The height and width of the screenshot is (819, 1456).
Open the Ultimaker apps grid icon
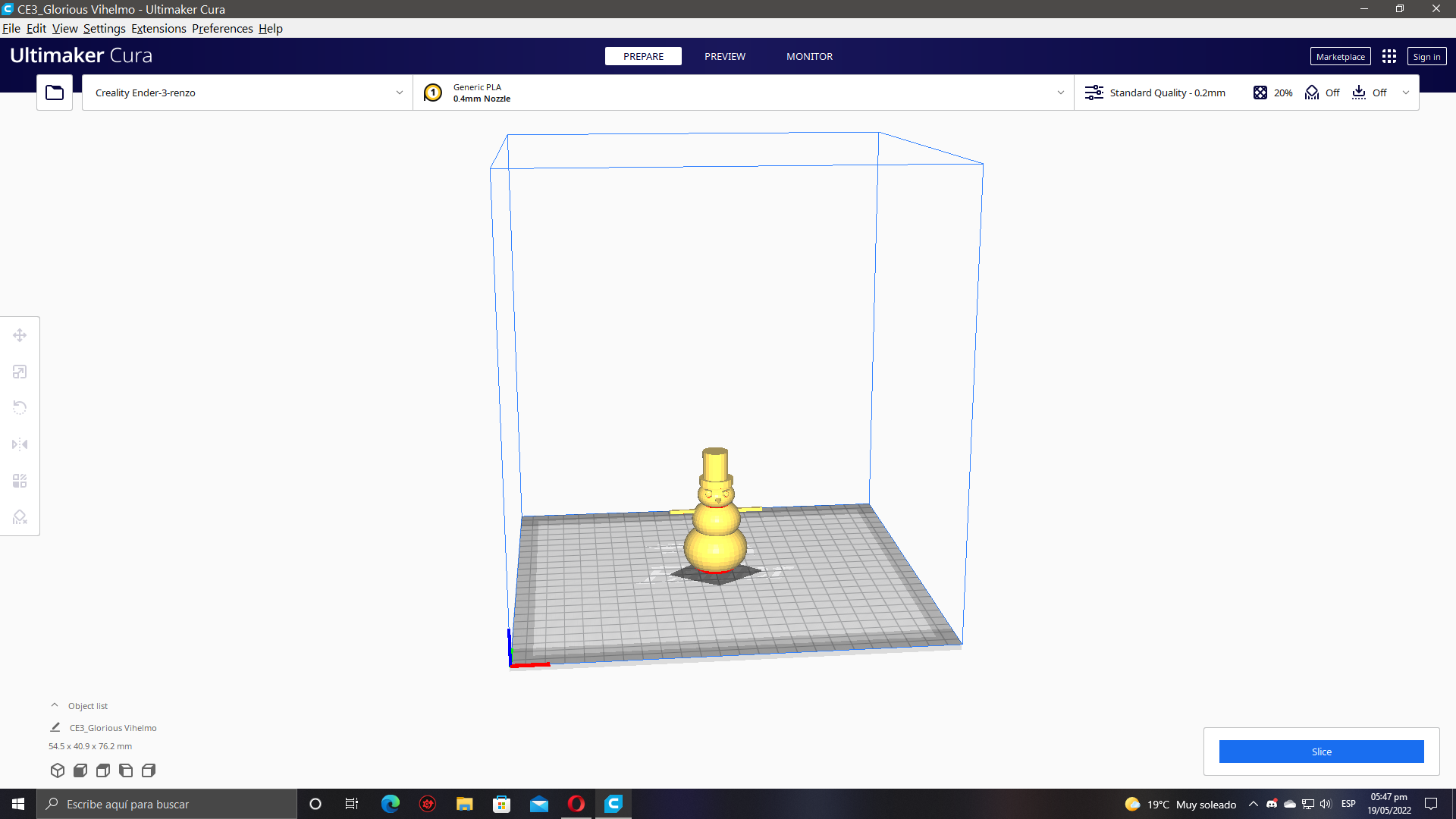pos(1389,57)
